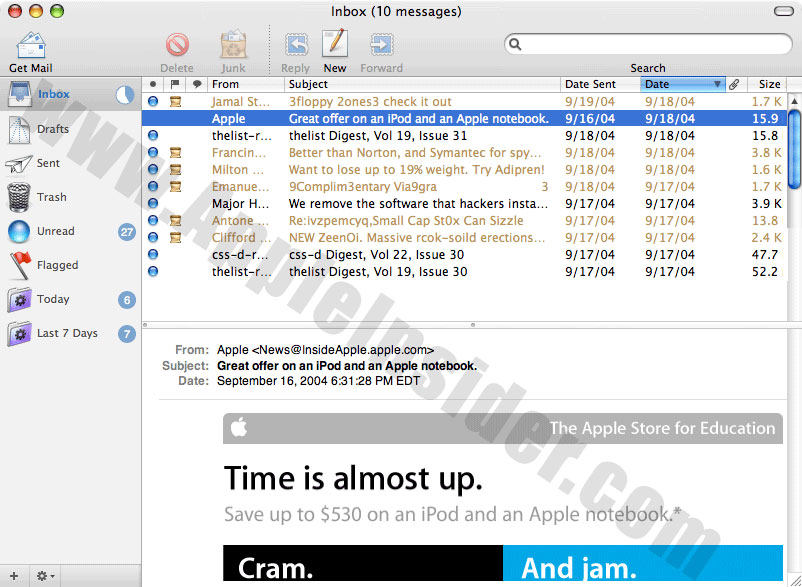The height and width of the screenshot is (587, 802).
Task: Sort messages by Date Sent column
Action: point(600,84)
